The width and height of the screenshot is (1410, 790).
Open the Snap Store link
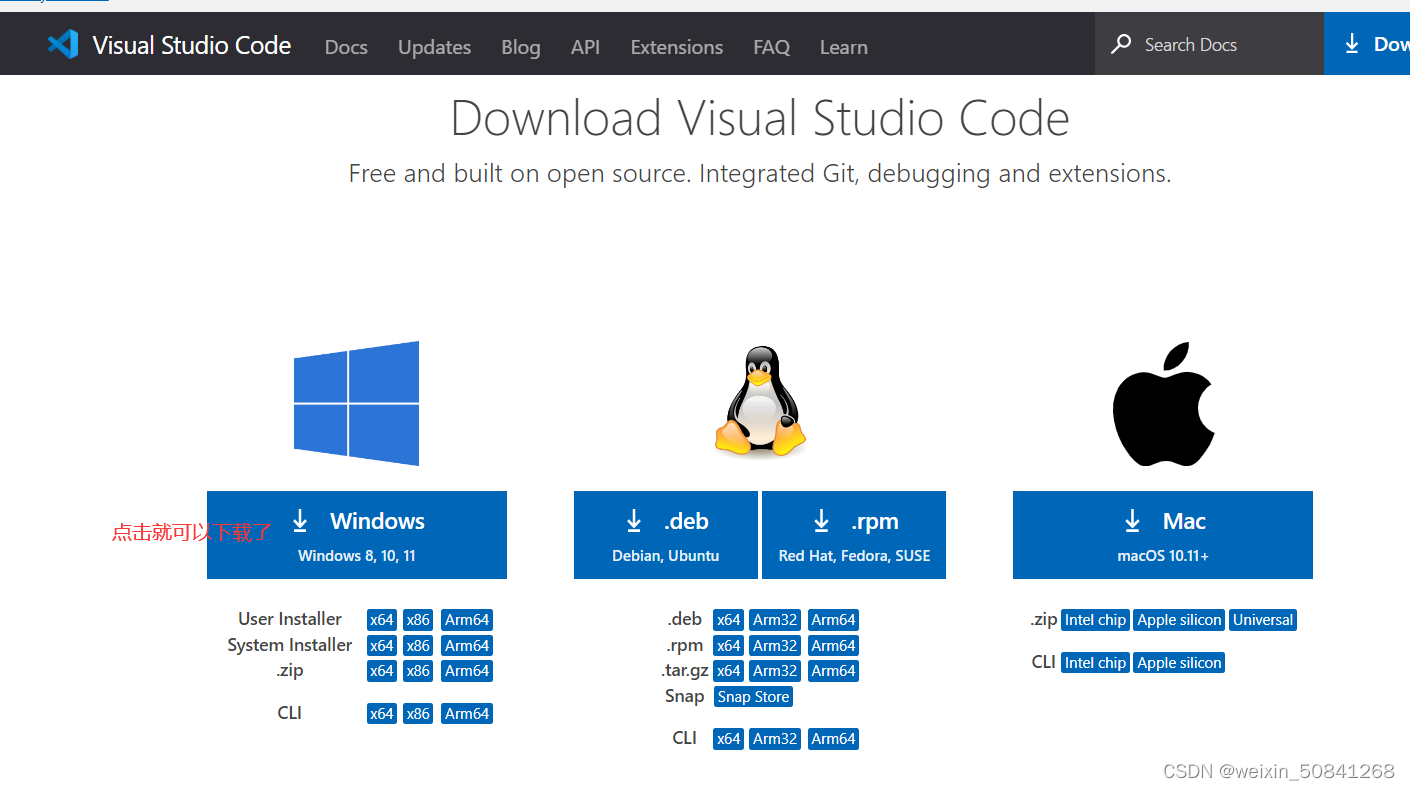(753, 697)
